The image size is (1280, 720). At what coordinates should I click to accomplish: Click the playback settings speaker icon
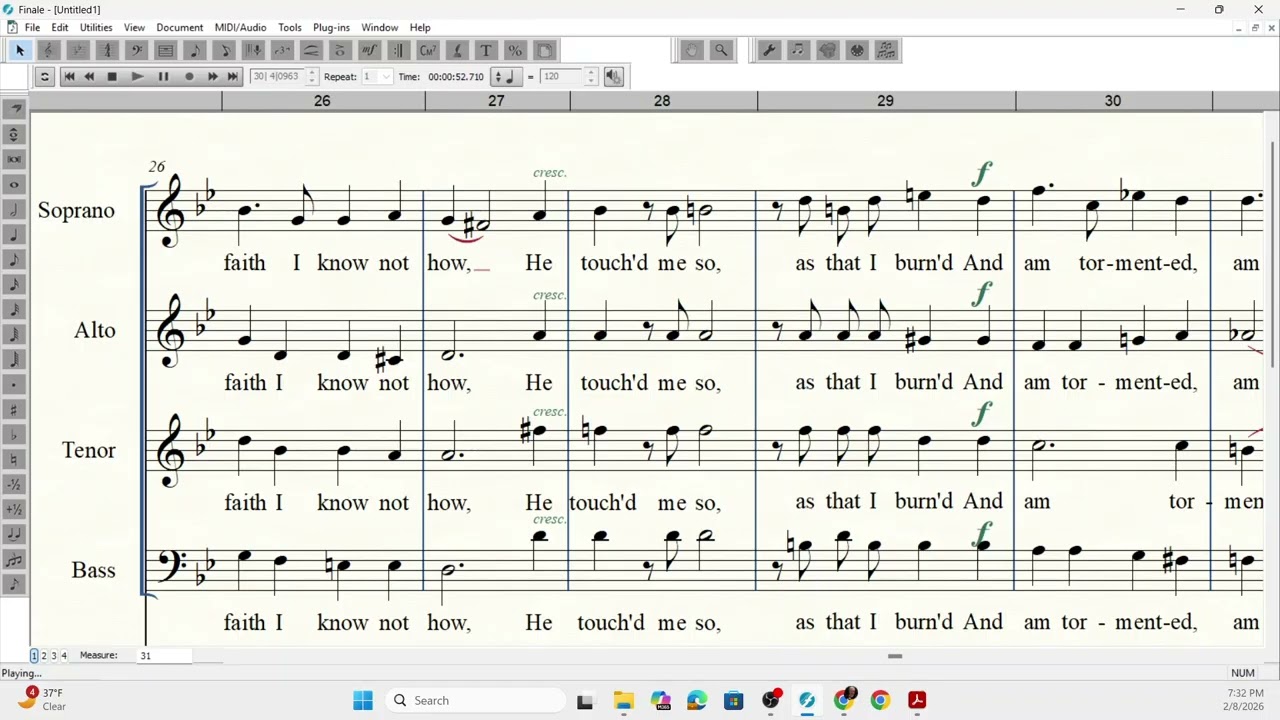614,76
